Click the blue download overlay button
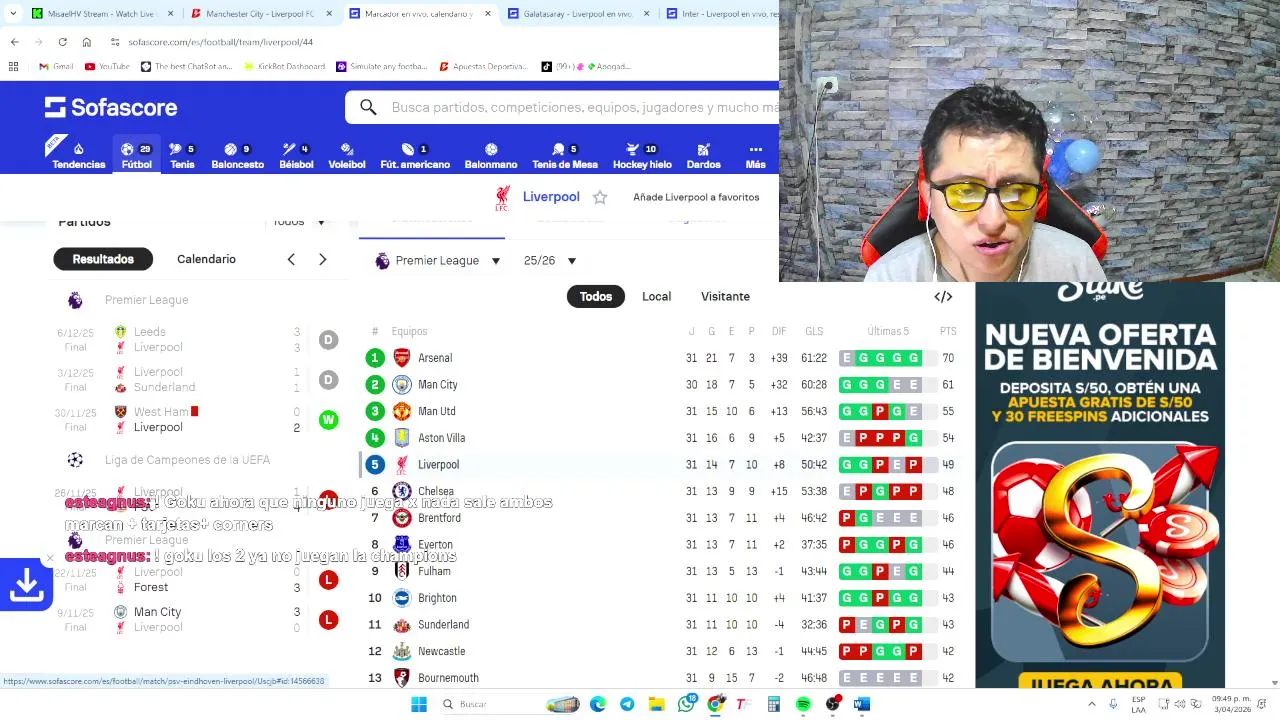1280x720 pixels. click(26, 586)
